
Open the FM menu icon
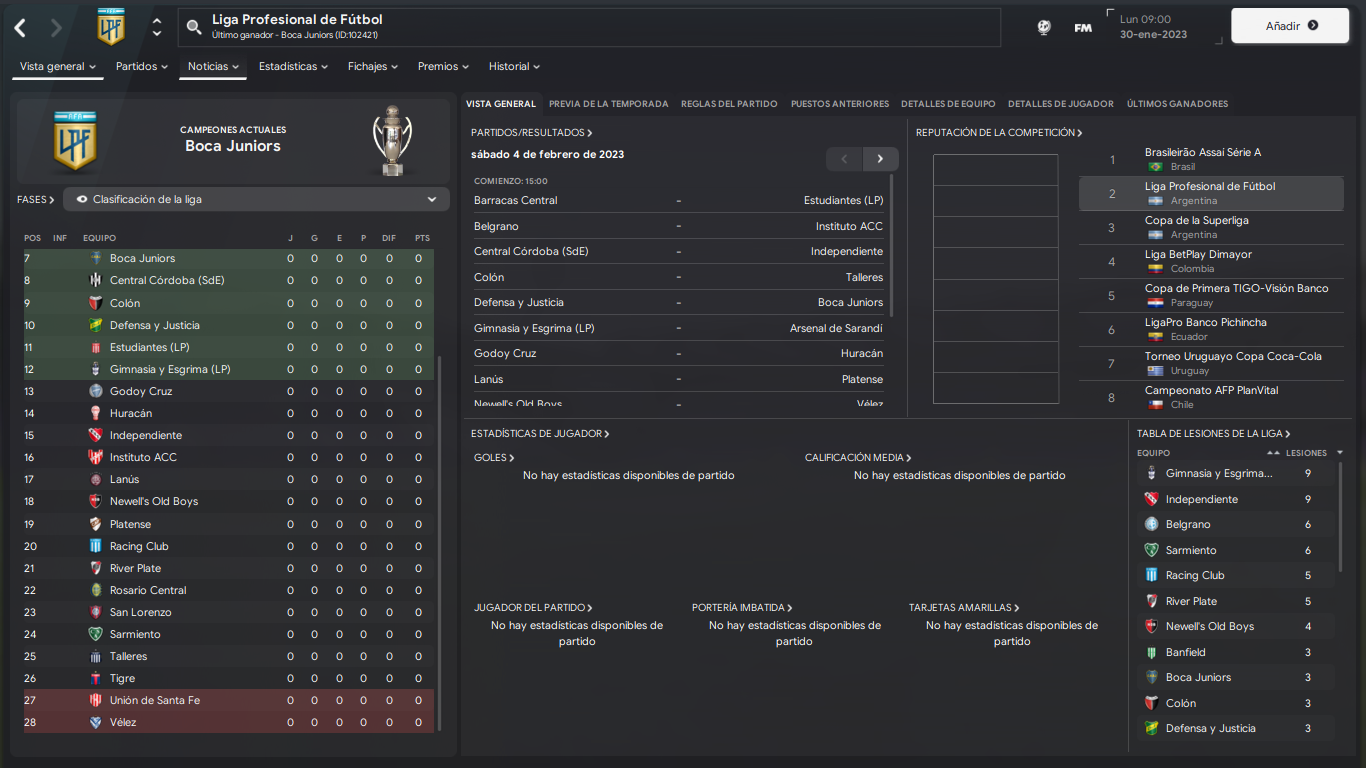(x=1083, y=27)
